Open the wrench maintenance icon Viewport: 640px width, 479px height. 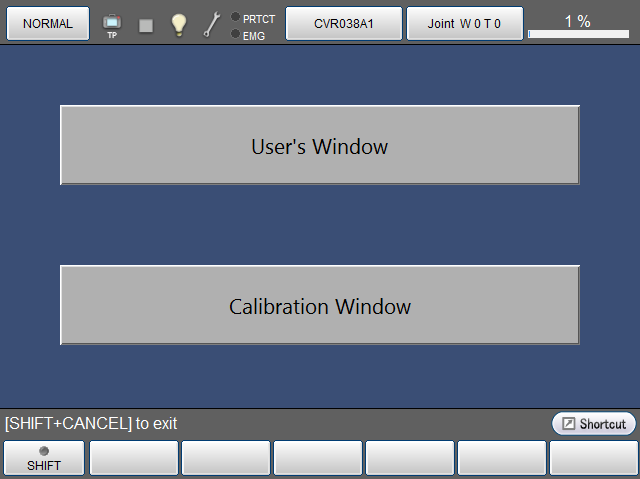click(x=212, y=25)
